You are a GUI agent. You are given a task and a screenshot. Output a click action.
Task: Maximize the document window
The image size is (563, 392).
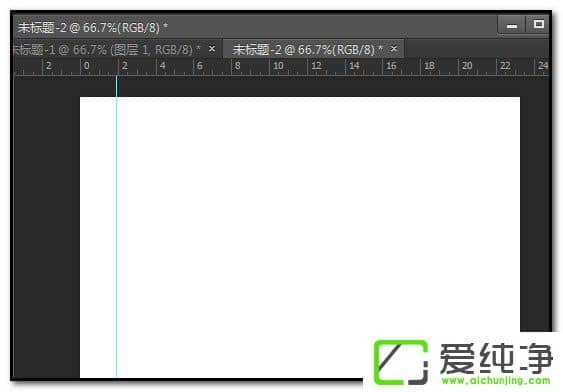538,24
